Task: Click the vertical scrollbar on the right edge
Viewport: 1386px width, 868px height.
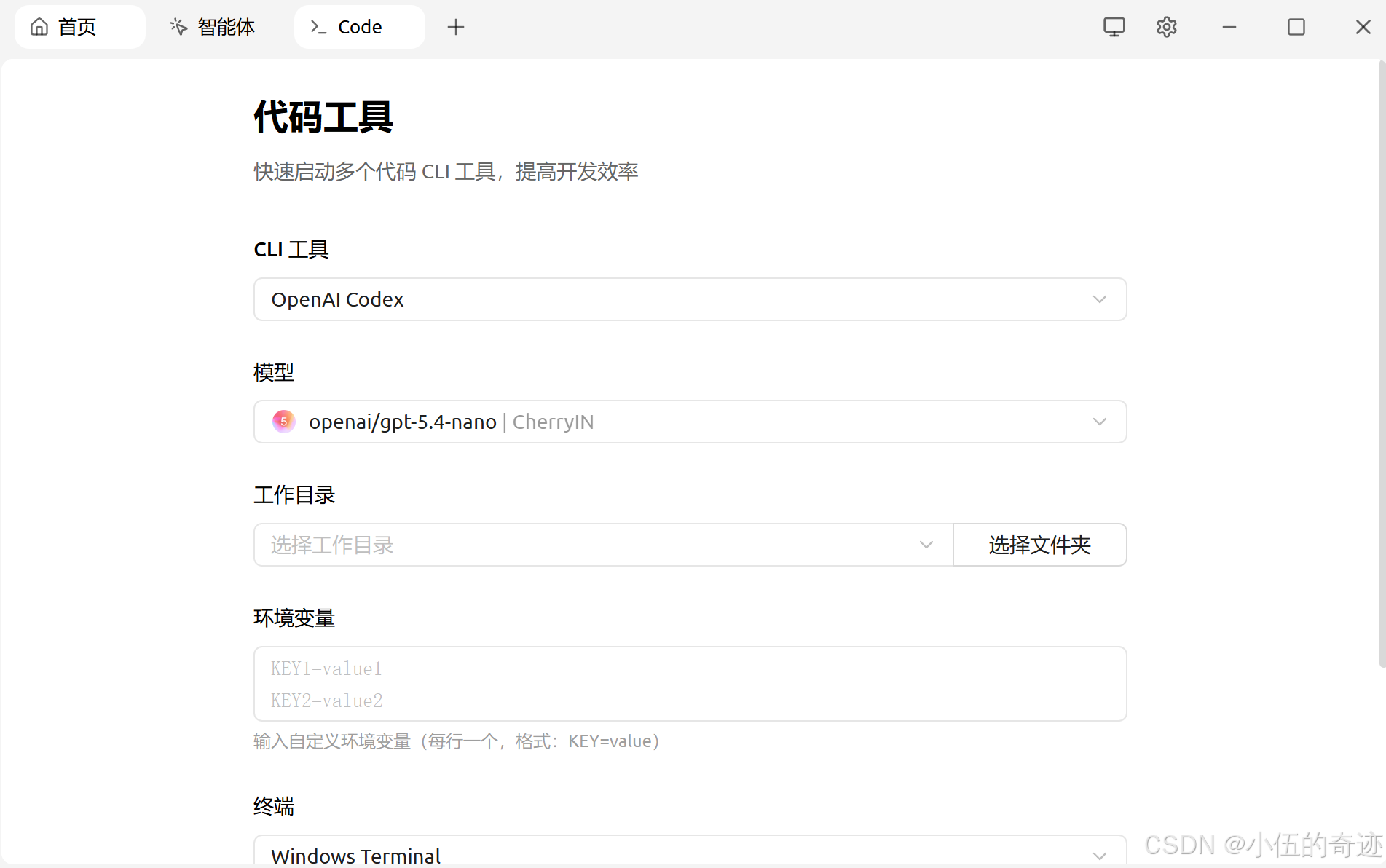Action: pos(1382,364)
